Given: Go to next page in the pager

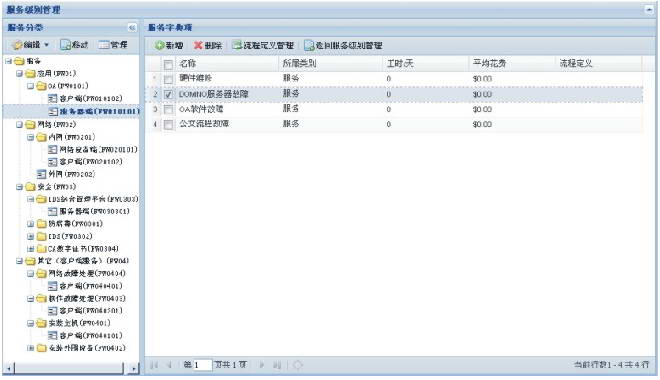Looking at the screenshot, I should click(x=261, y=365).
